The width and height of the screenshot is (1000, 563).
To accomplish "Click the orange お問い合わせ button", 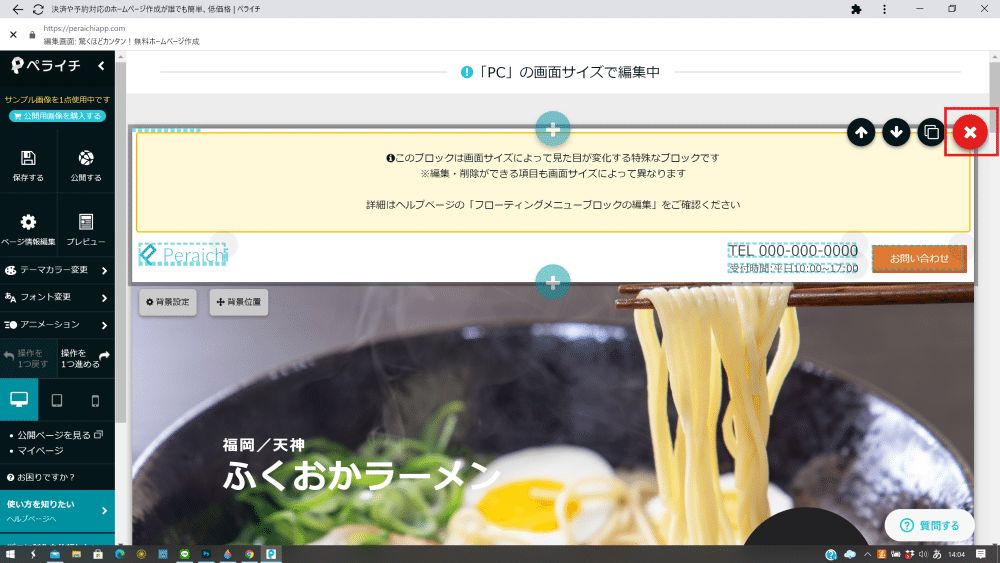I will (919, 258).
